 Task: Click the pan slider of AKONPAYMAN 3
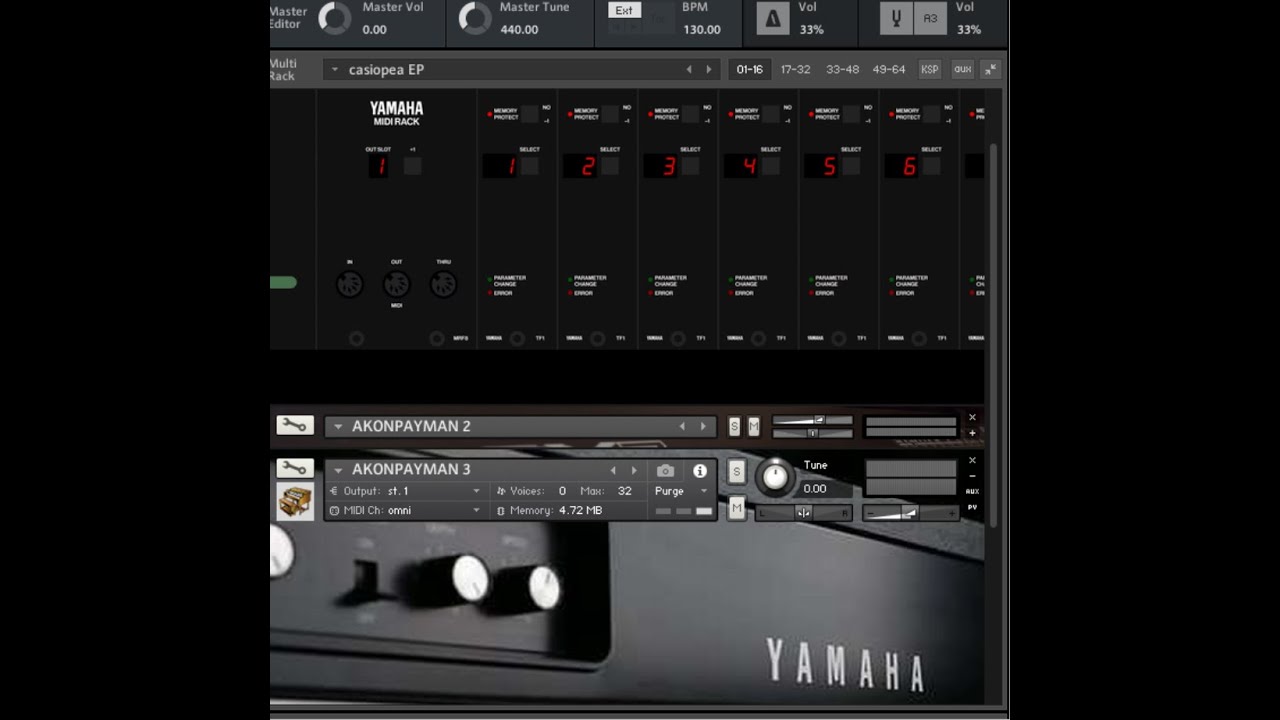(804, 513)
